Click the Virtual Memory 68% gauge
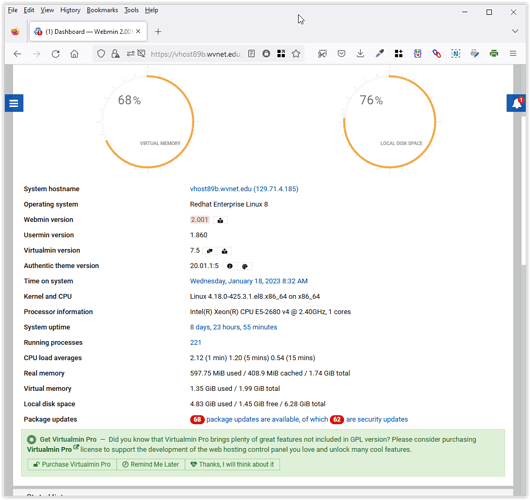This screenshot has width=530, height=500. (x=148, y=122)
